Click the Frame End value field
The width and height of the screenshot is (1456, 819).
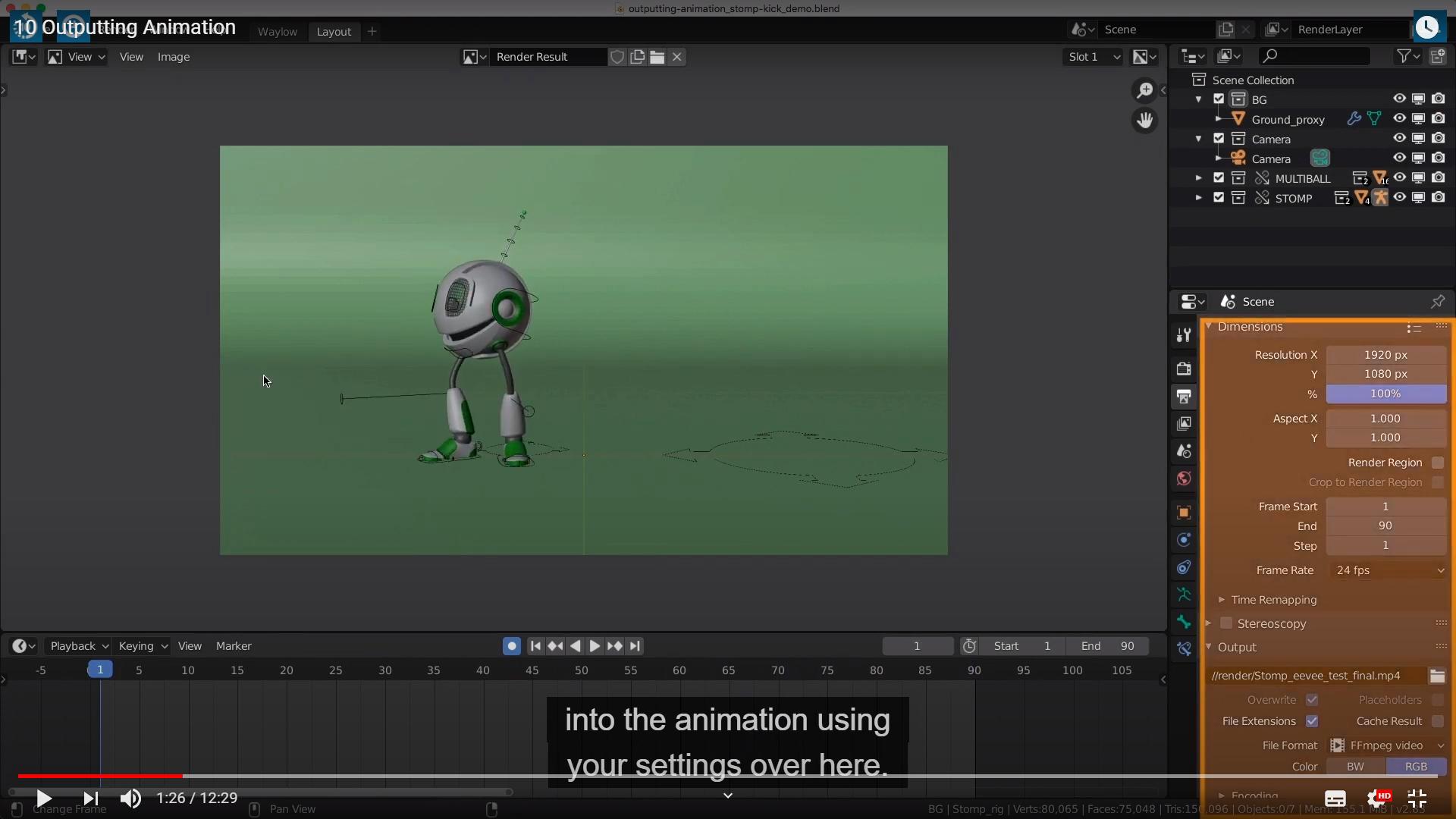tap(1385, 526)
